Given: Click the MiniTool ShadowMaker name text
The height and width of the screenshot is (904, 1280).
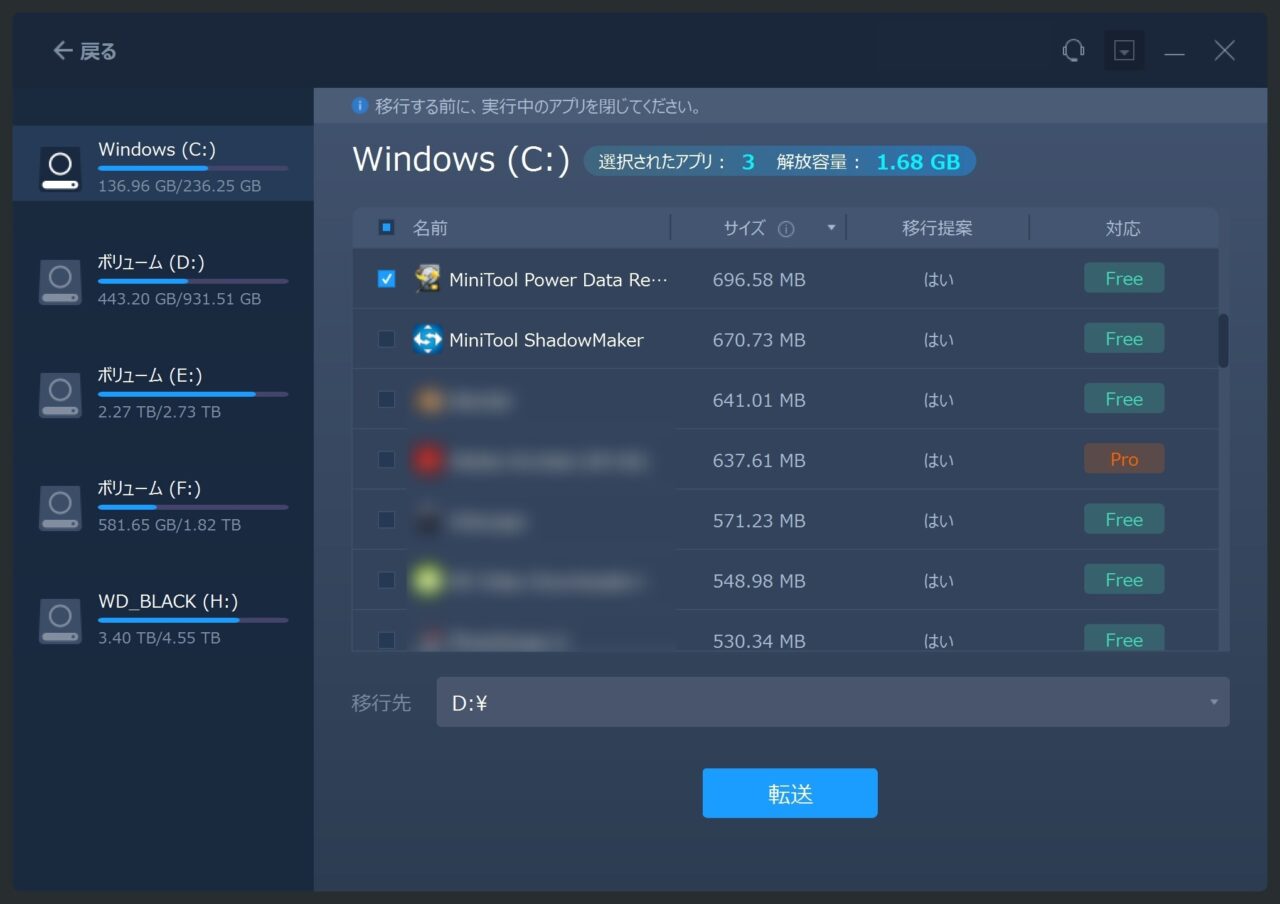Looking at the screenshot, I should [546, 340].
